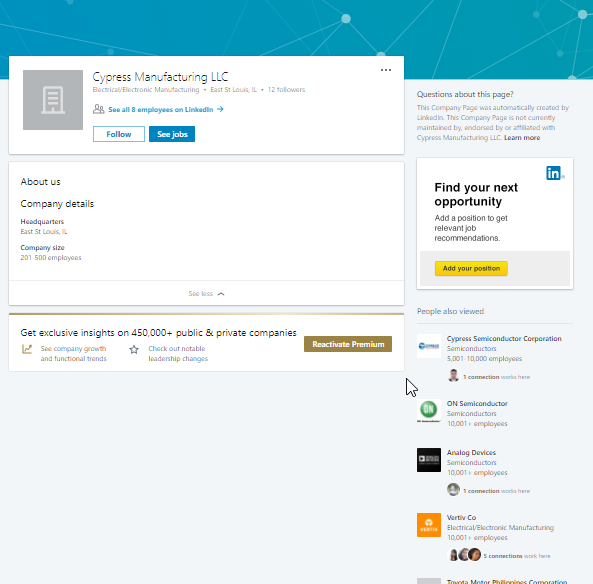Click the star icon for leadership changes

134,349
